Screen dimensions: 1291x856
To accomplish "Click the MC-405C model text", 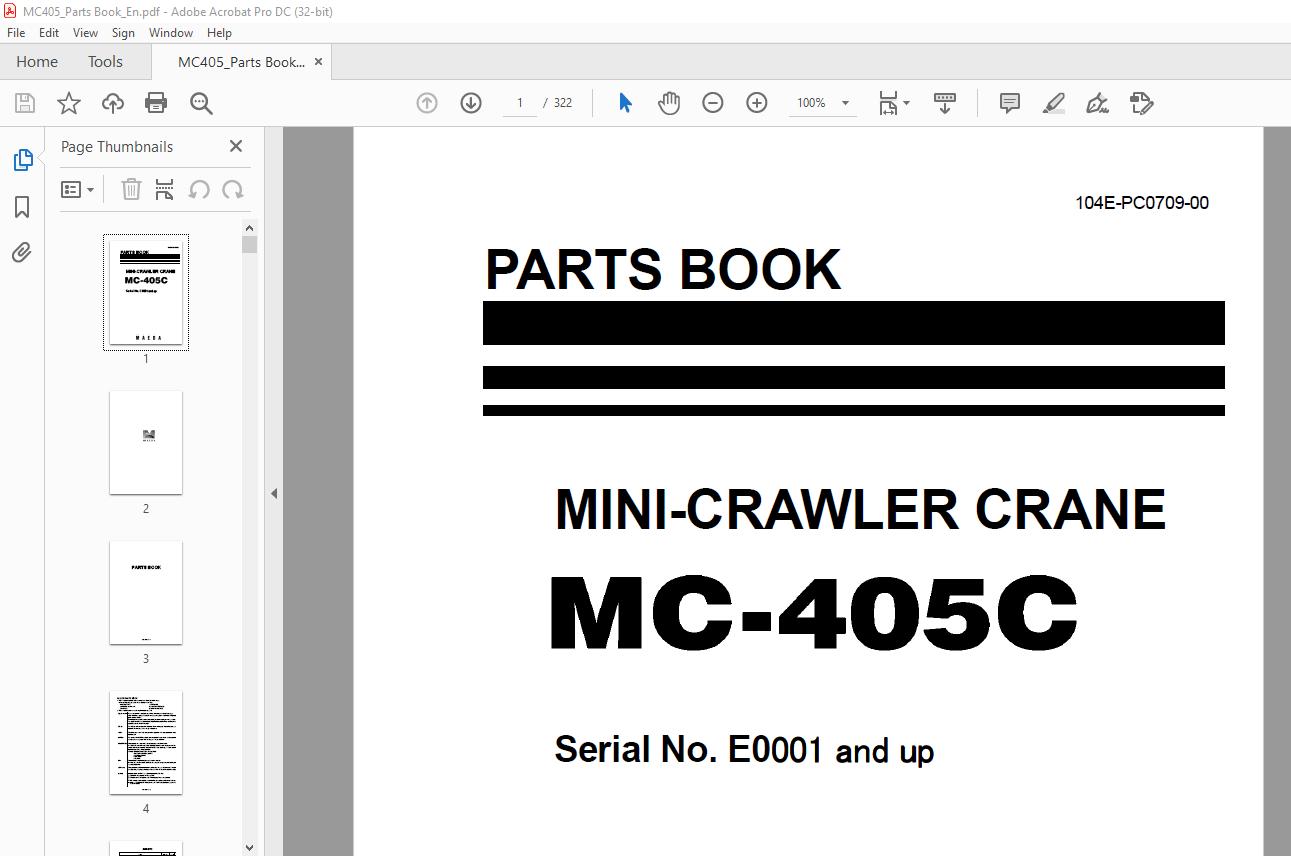I will tap(814, 612).
